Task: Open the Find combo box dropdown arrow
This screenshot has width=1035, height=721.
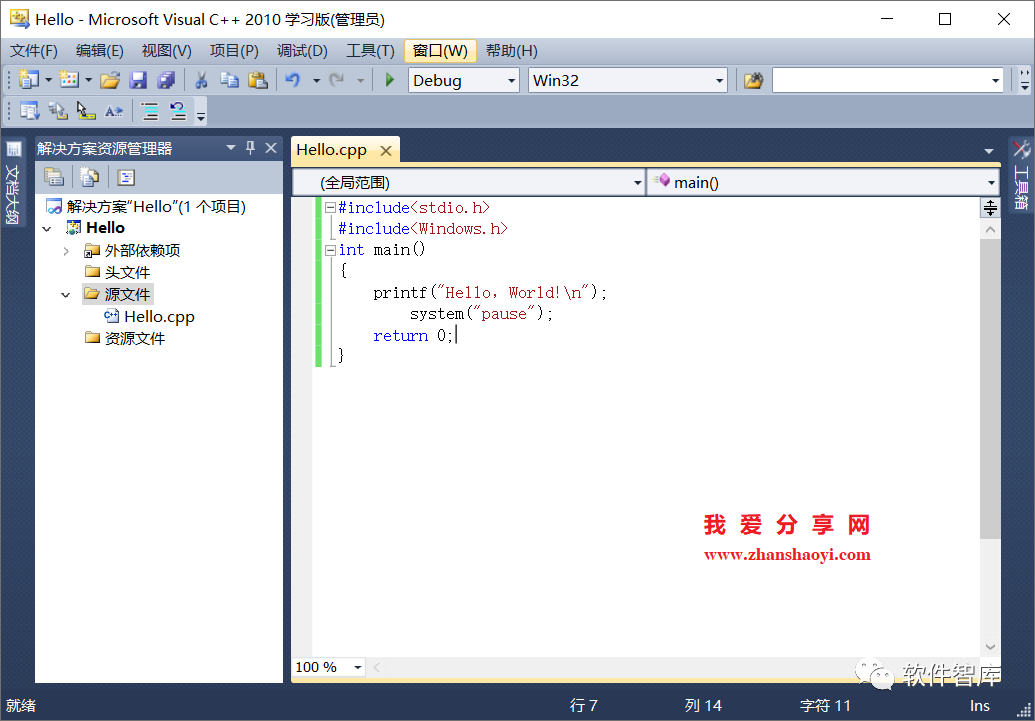Action: pyautogui.click(x=995, y=81)
